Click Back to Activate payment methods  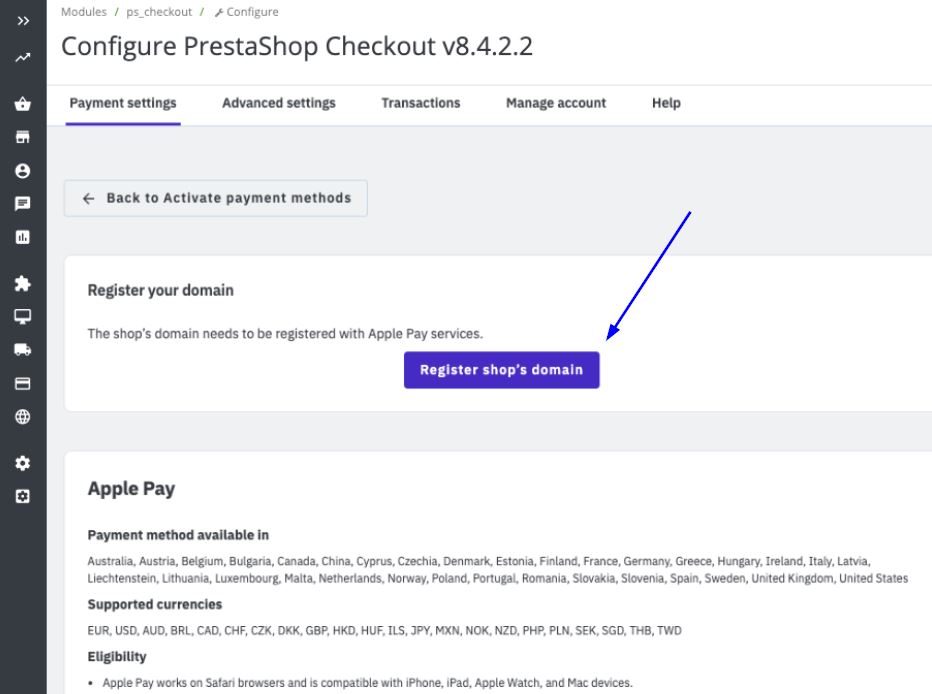coord(216,198)
